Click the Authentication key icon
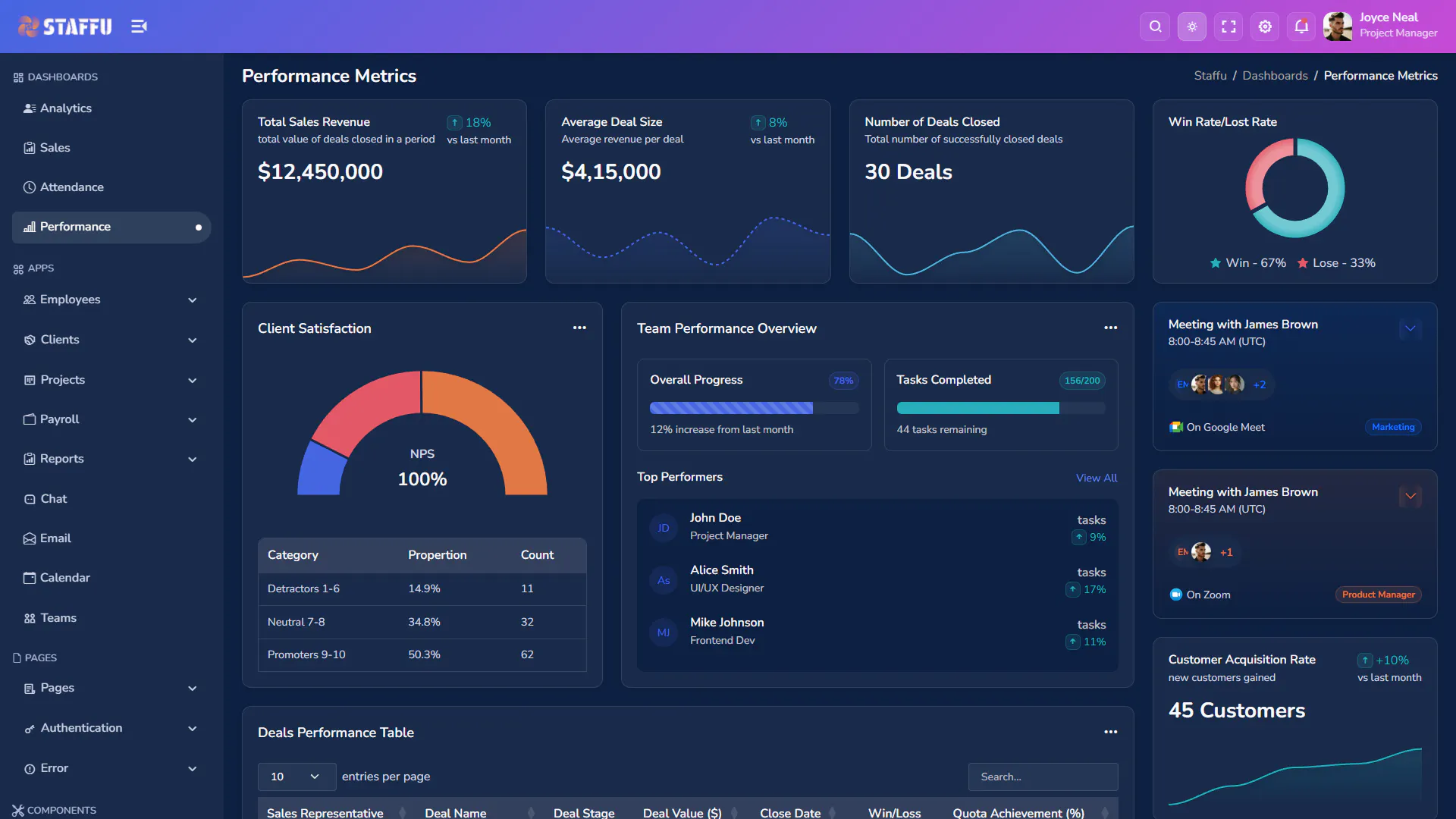 tap(30, 729)
